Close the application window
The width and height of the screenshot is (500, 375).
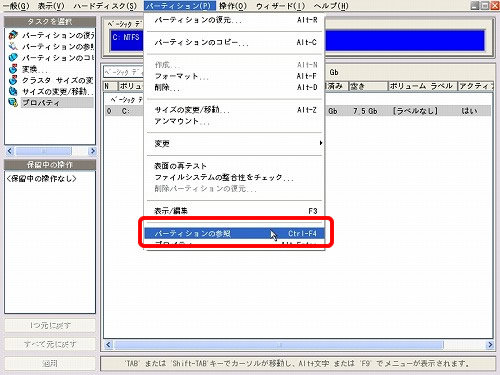click(495, 5)
